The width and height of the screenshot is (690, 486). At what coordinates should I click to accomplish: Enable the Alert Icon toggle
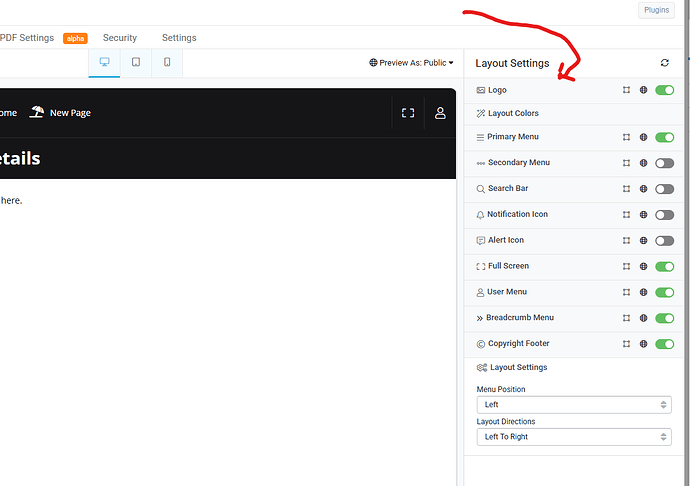click(664, 241)
